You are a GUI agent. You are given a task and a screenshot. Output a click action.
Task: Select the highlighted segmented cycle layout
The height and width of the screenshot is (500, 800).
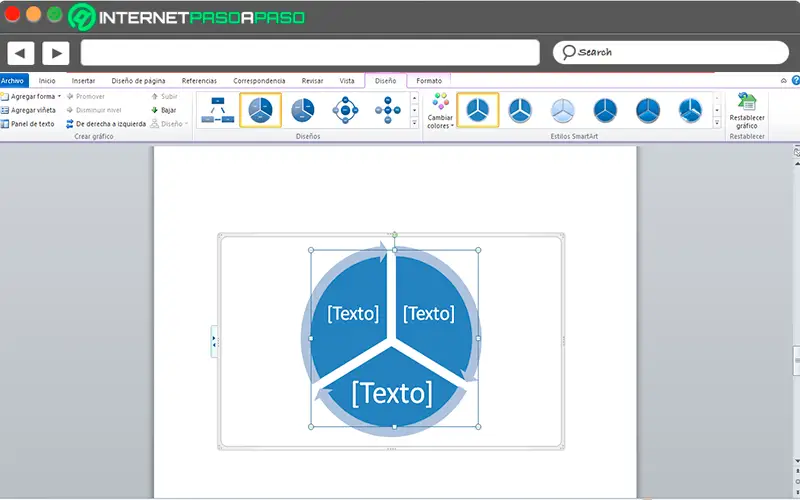[260, 110]
